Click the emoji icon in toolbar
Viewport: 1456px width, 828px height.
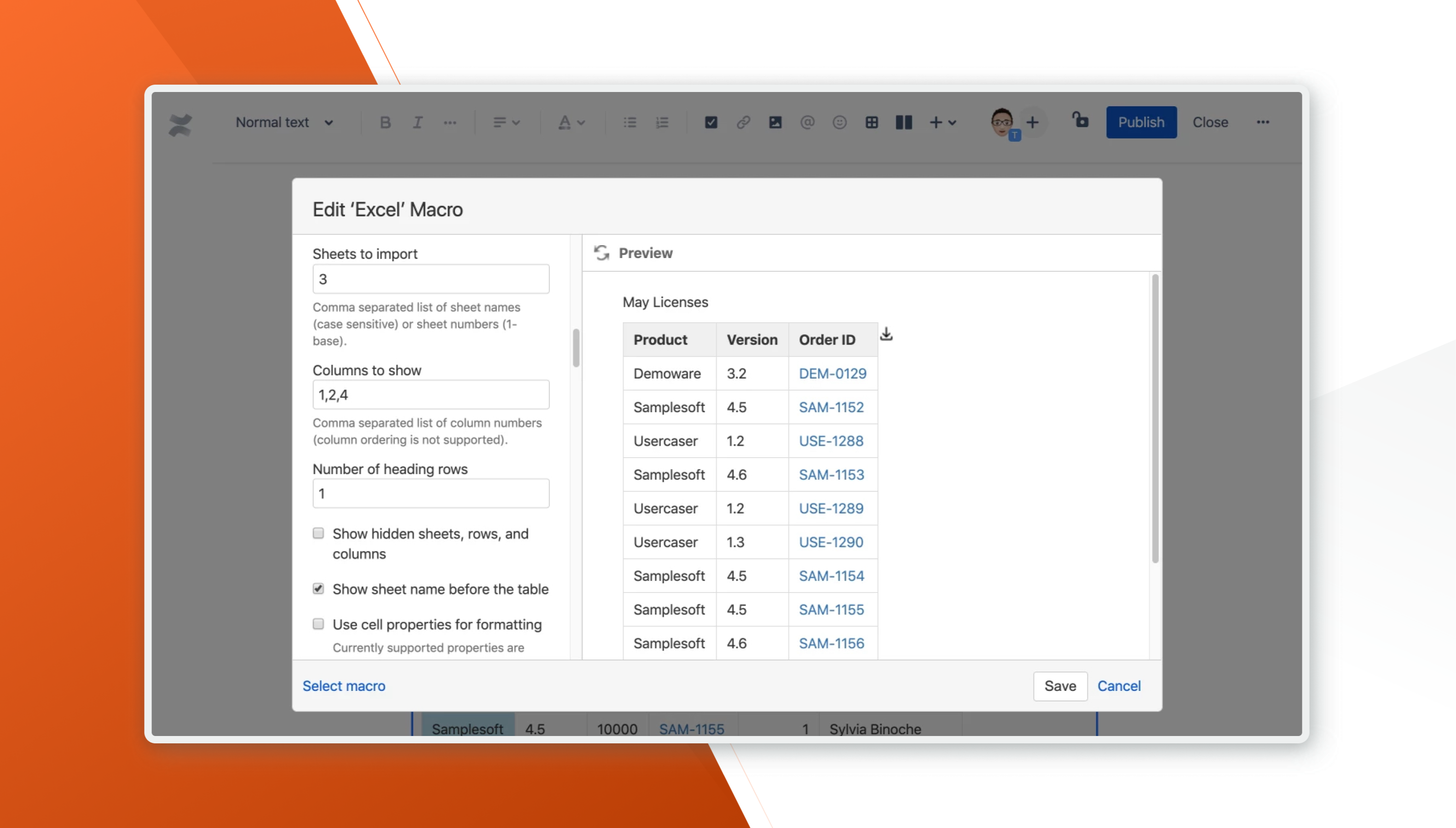click(x=839, y=122)
